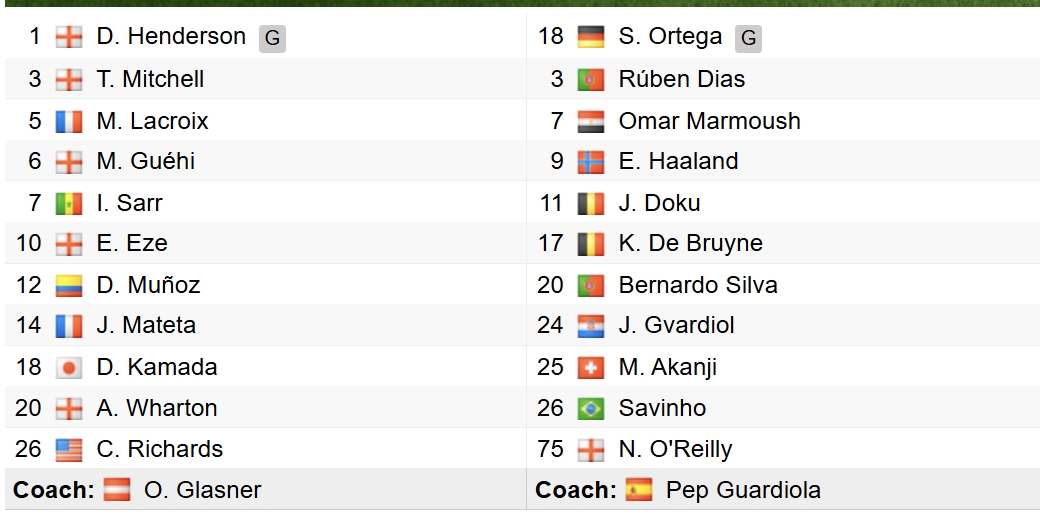Select J. Mateta in the lineup
Image resolution: width=1040 pixels, height=517 pixels.
tap(146, 325)
